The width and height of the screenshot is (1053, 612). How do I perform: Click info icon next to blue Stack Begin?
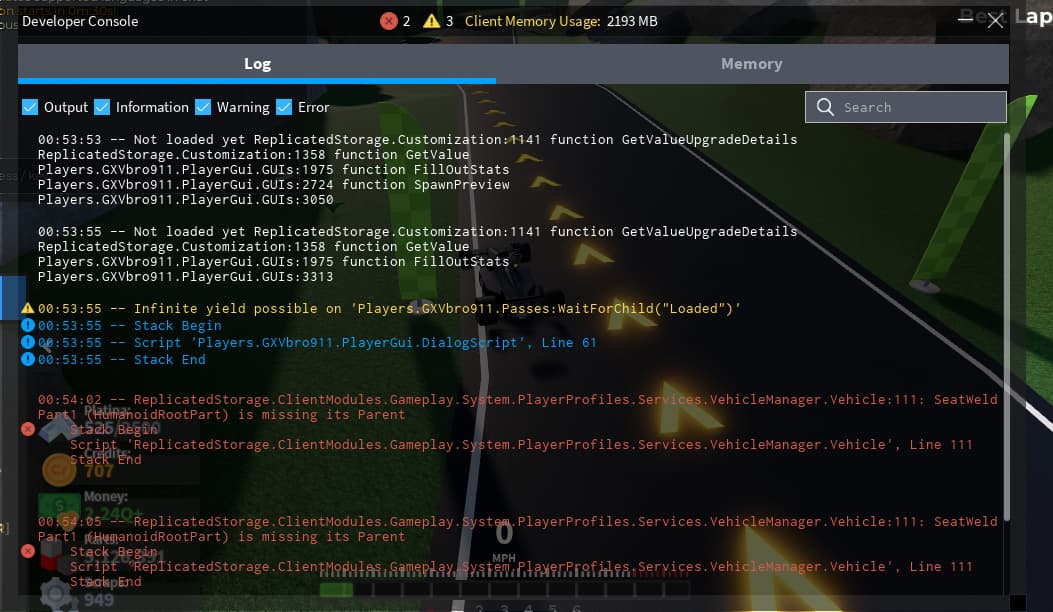(28, 326)
